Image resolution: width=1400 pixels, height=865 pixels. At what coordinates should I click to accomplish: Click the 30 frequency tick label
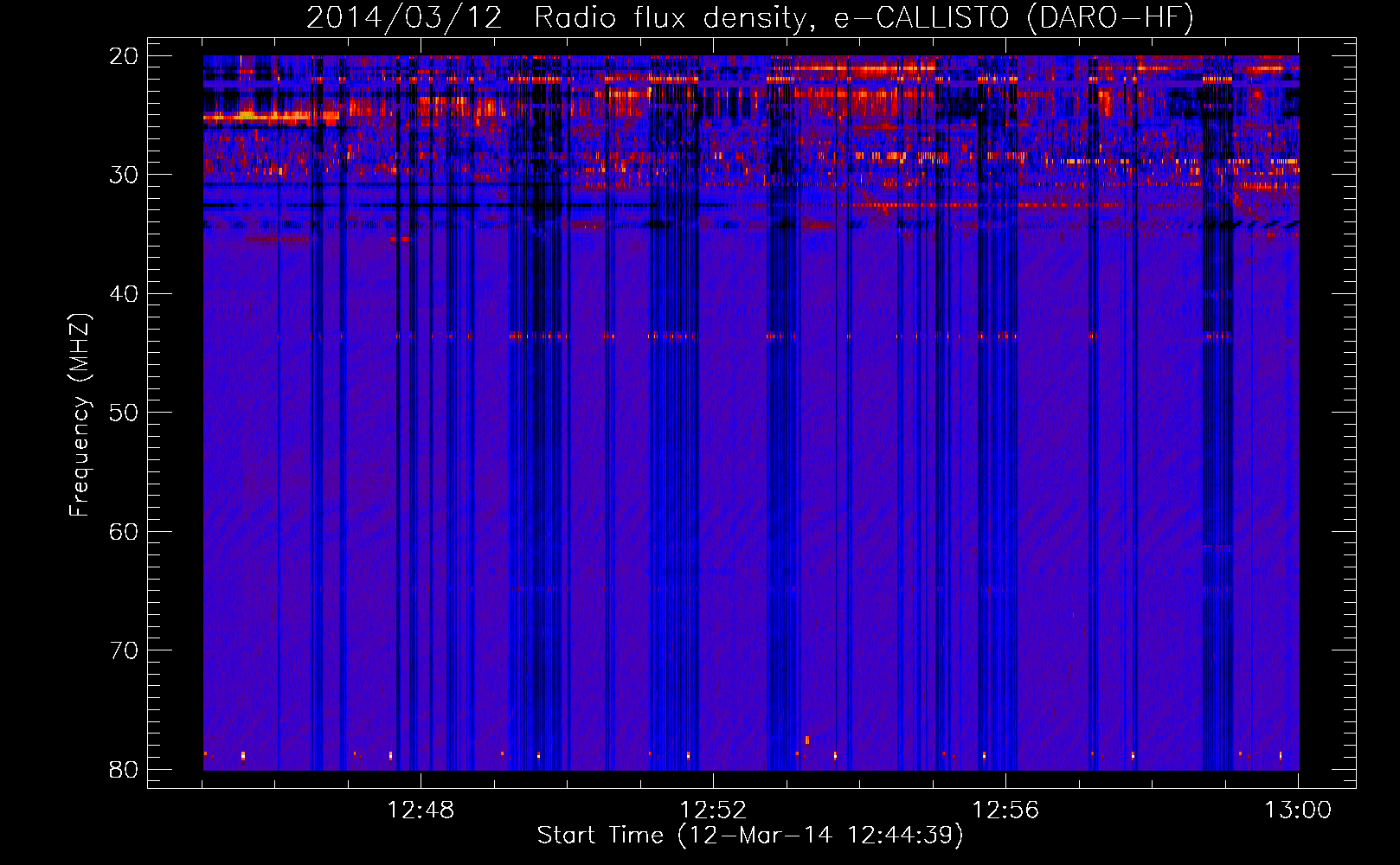click(x=124, y=175)
